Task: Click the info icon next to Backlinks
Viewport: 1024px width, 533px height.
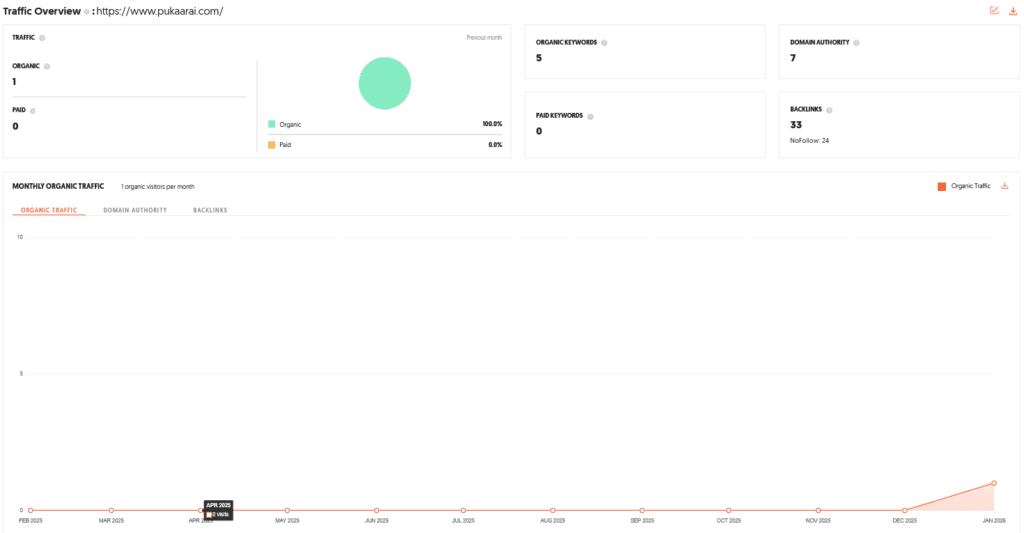Action: coord(828,109)
